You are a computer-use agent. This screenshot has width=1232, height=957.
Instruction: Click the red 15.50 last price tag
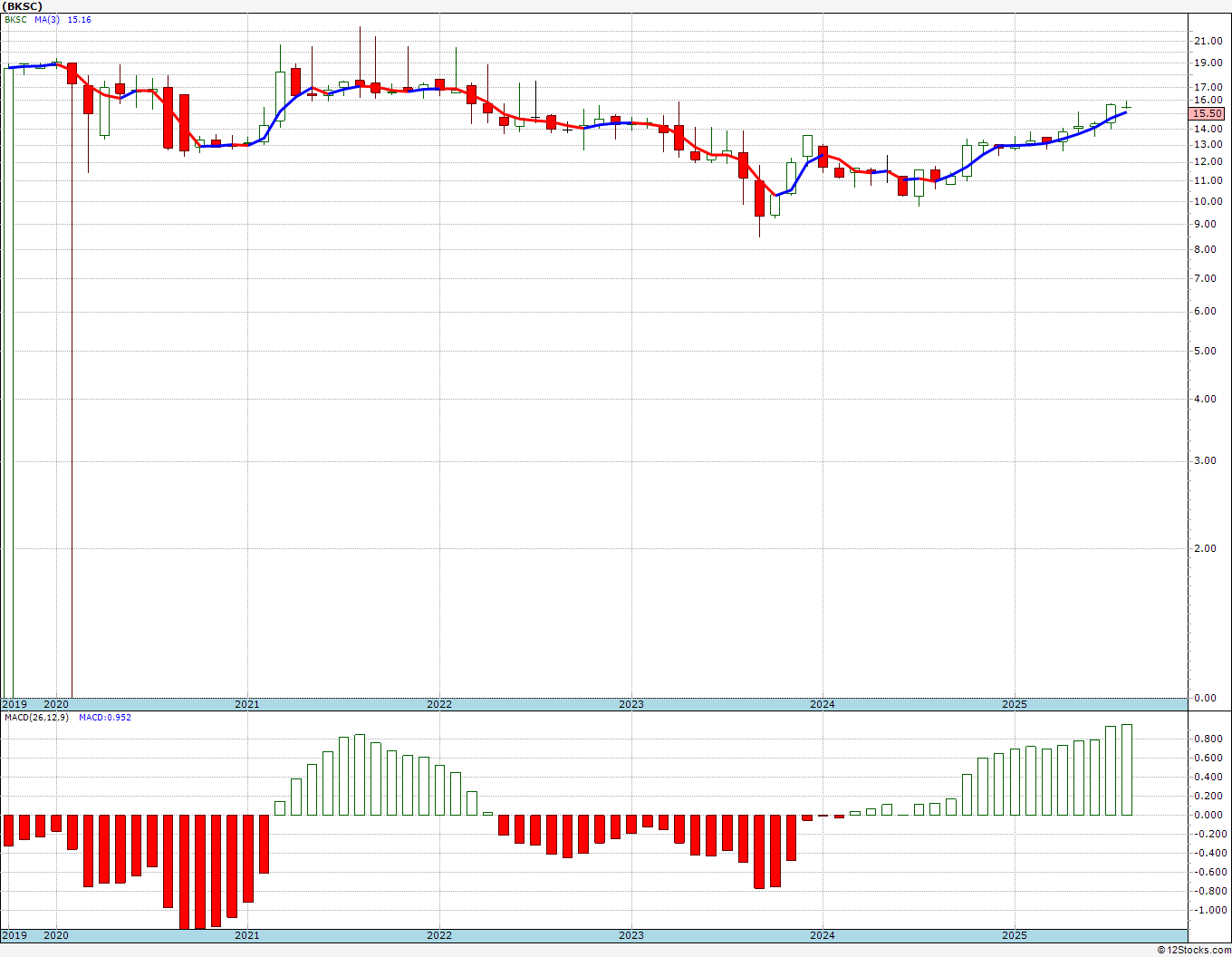coord(1208,114)
